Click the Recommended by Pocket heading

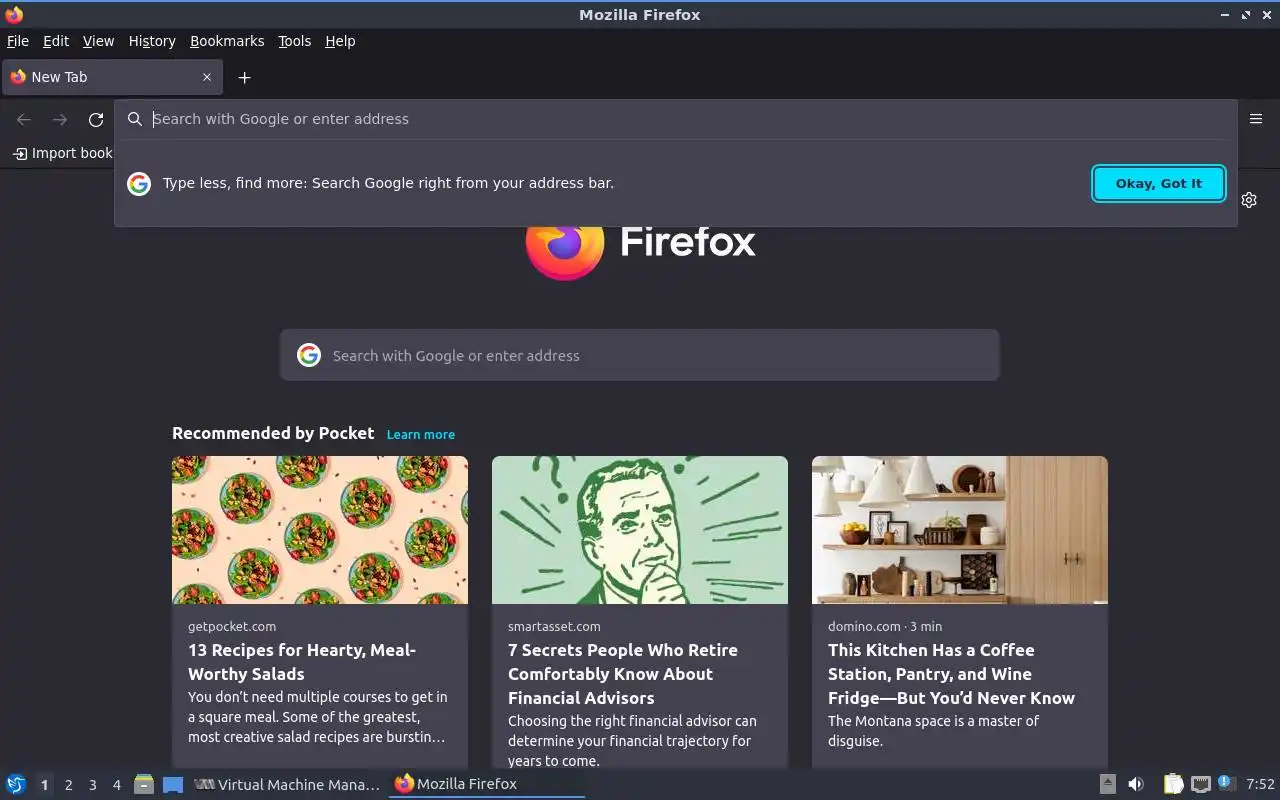tap(273, 433)
